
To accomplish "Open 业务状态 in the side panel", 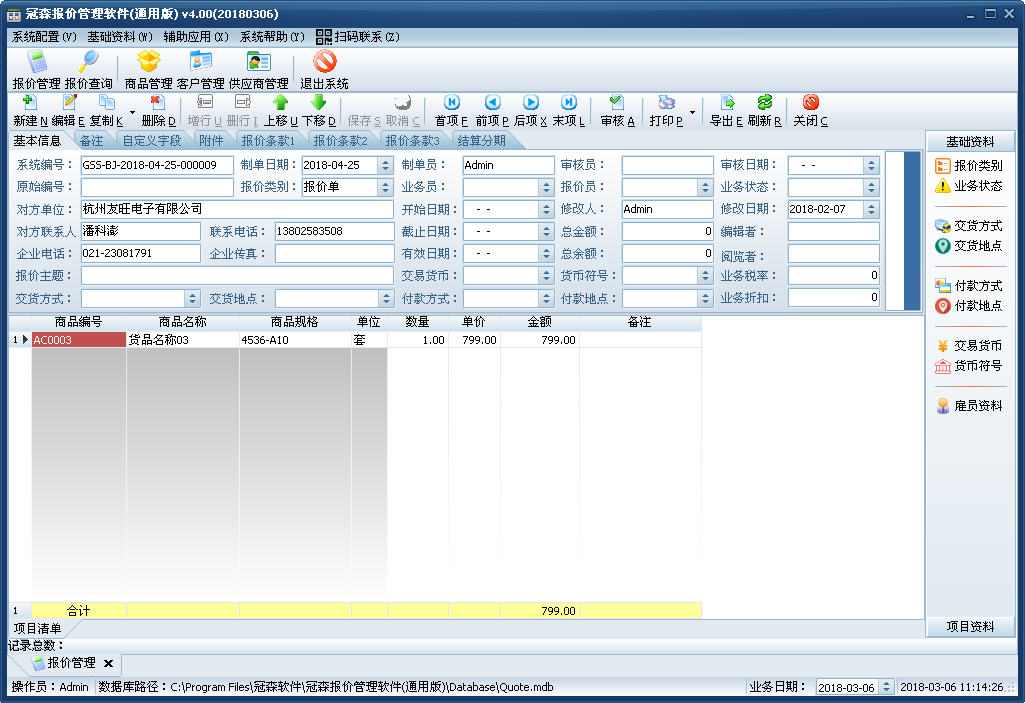I will point(969,186).
